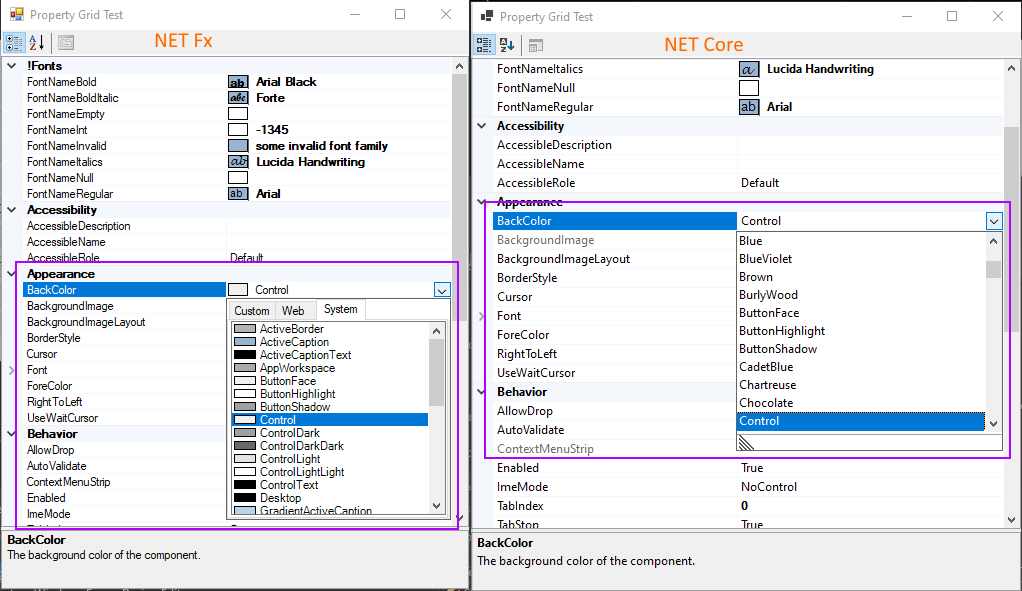Select CadetBlue in NET Core color list

pyautogui.click(x=861, y=367)
